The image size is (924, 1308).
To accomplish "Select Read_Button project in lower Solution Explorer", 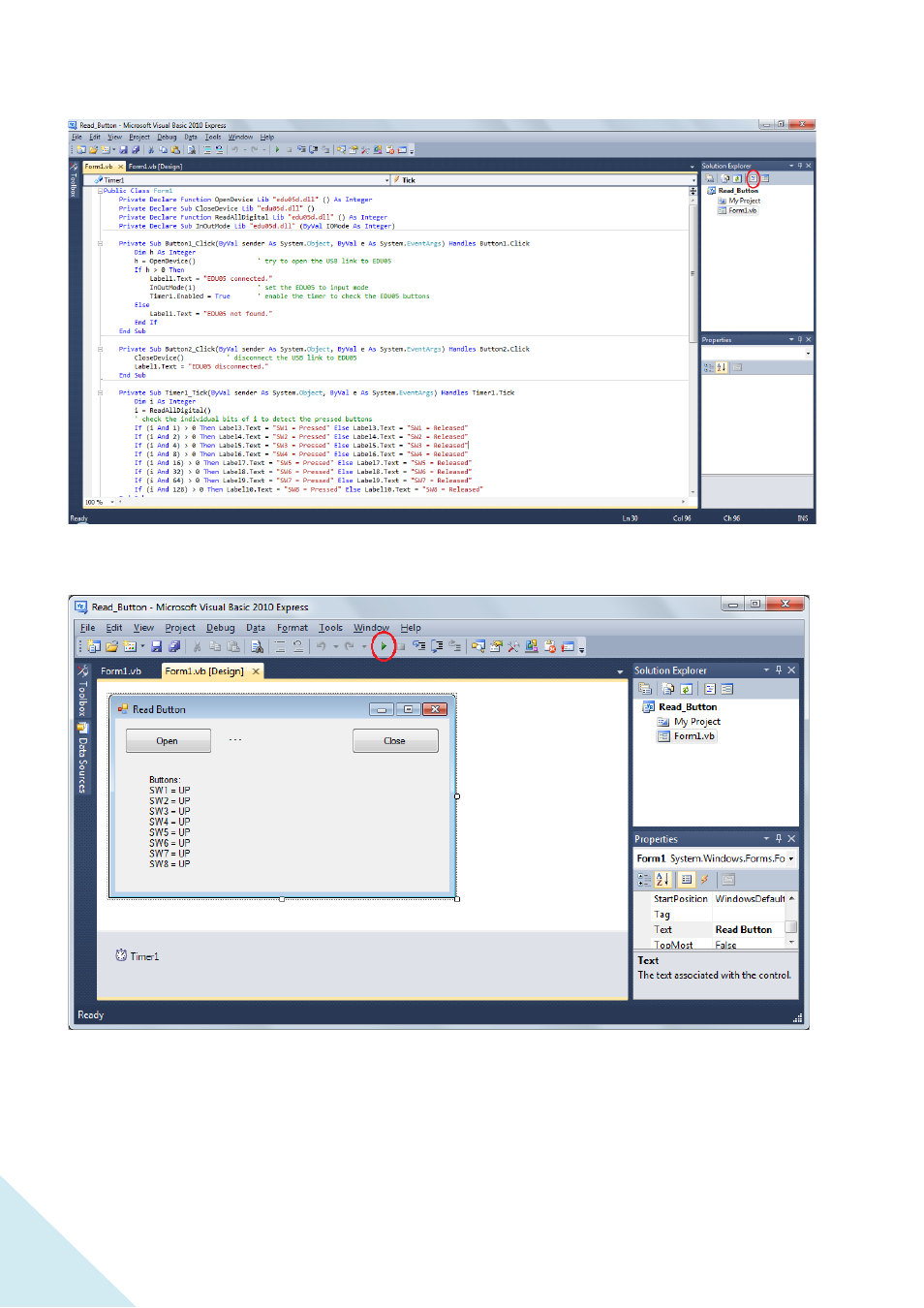I will tap(680, 707).
